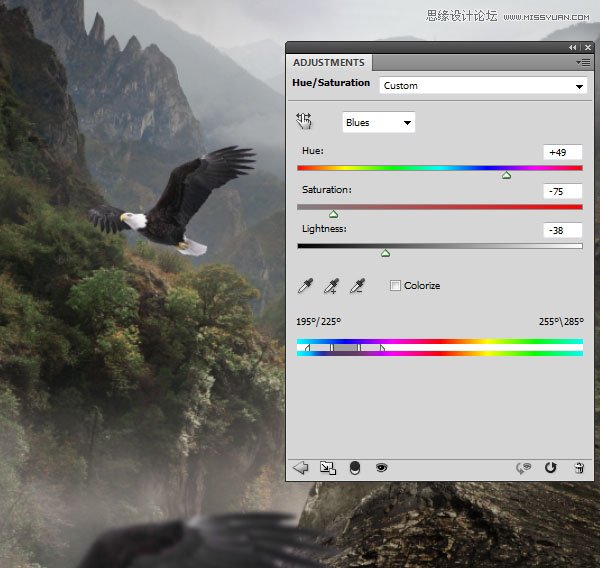This screenshot has width=600, height=568.
Task: Return to adjustment list arrow
Action: (x=300, y=467)
